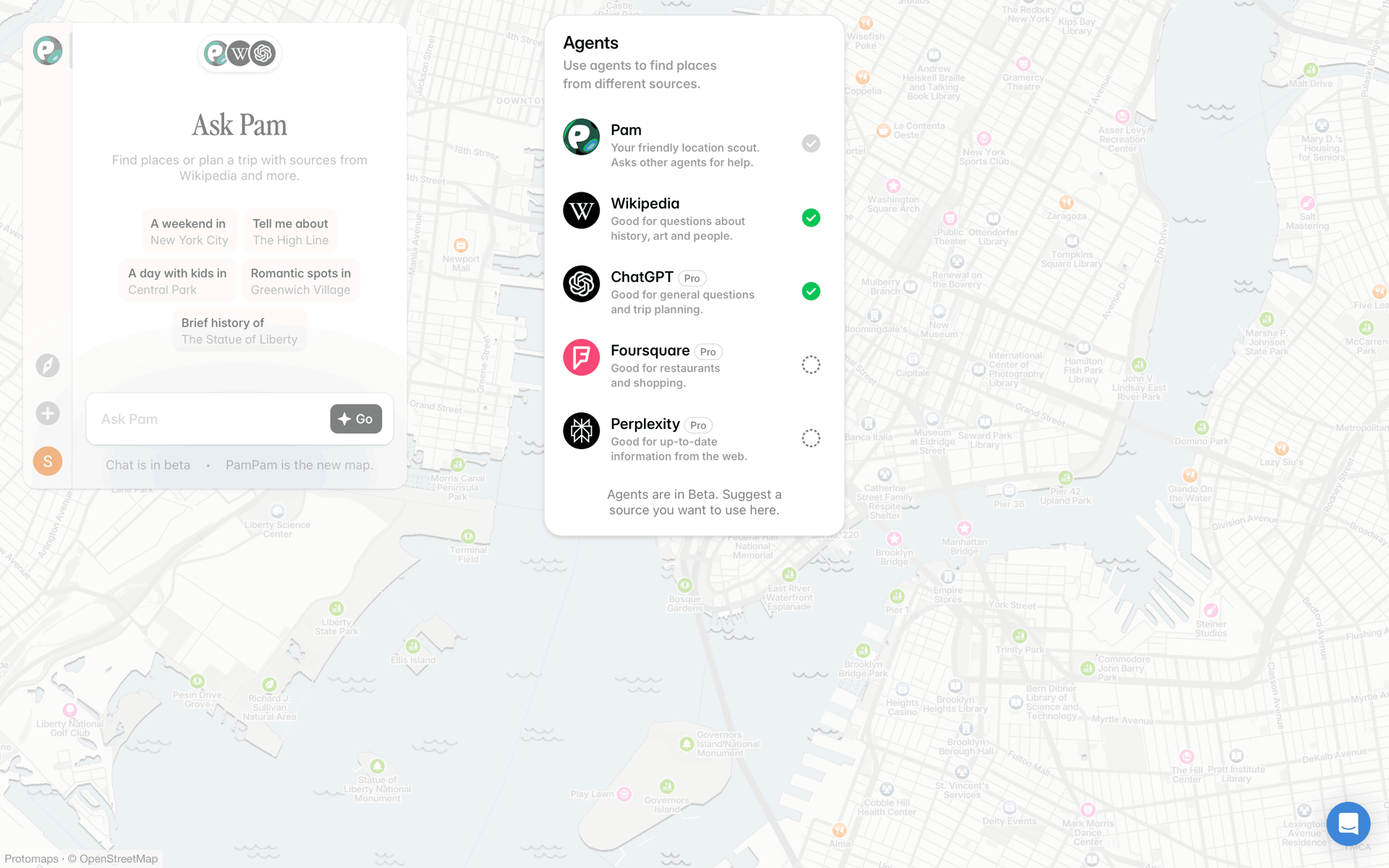
Task: Open the blue chat support bubble
Action: (x=1348, y=823)
